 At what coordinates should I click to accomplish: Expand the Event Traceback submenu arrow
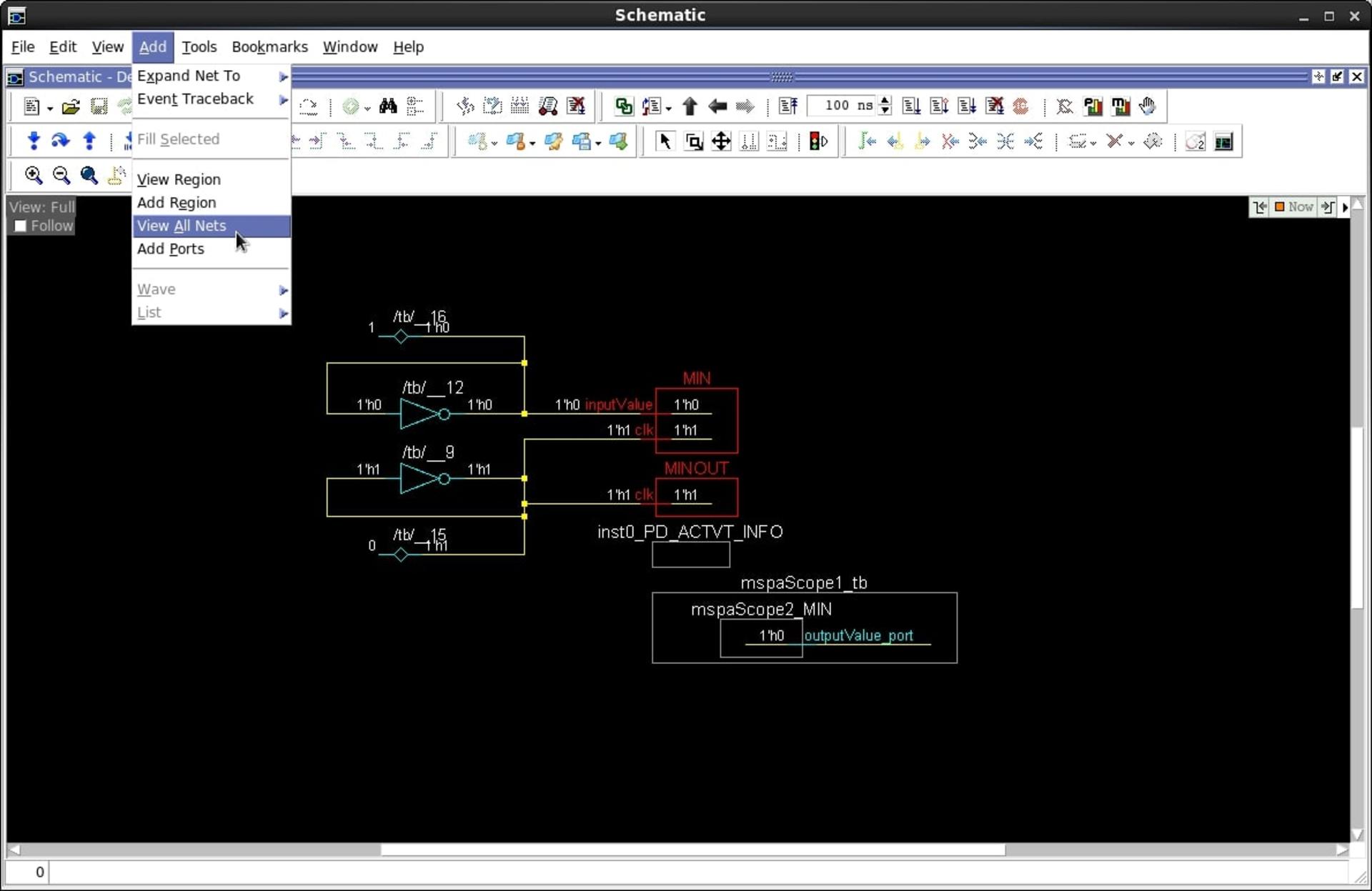pos(284,99)
